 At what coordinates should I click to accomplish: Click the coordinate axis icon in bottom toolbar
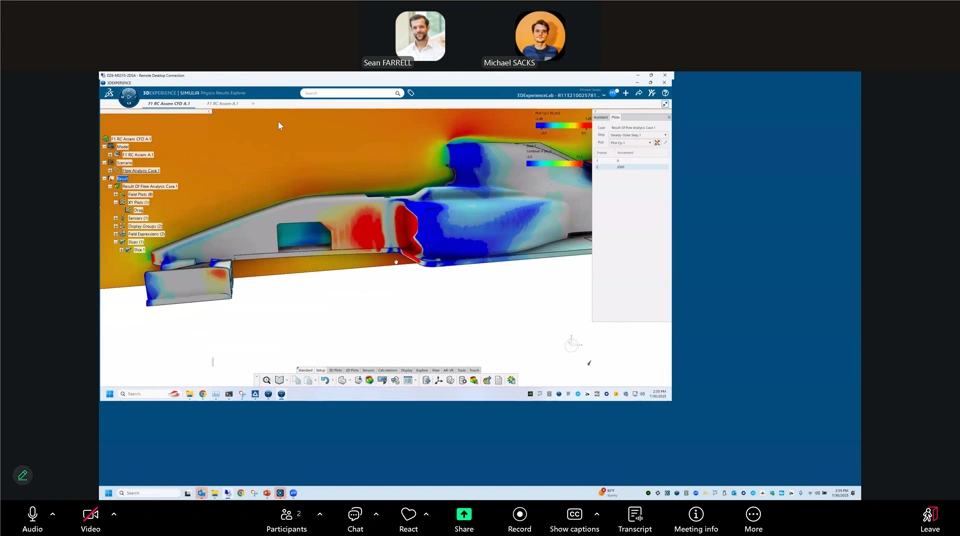[x=438, y=380]
